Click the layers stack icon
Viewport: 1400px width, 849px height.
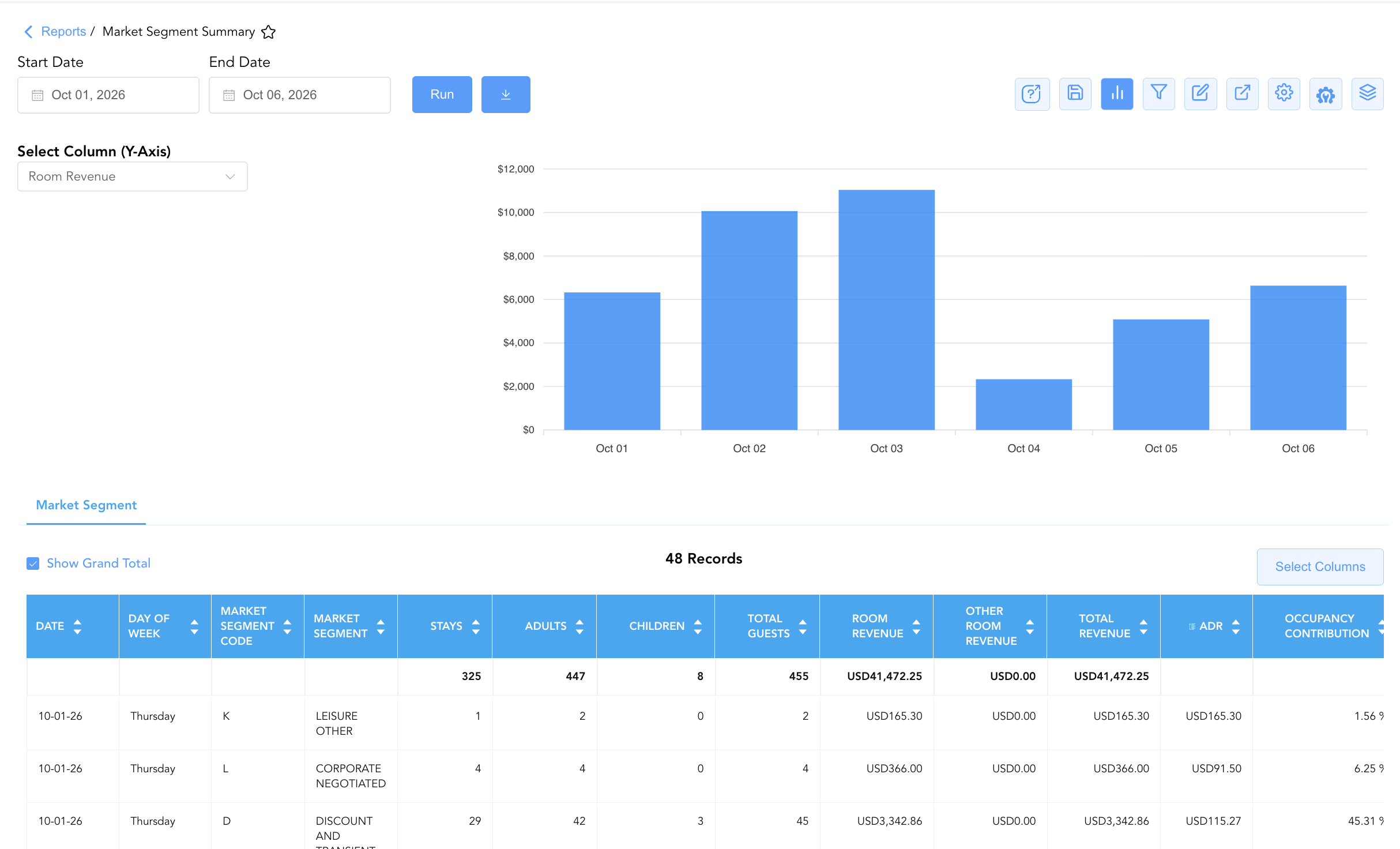(x=1367, y=94)
